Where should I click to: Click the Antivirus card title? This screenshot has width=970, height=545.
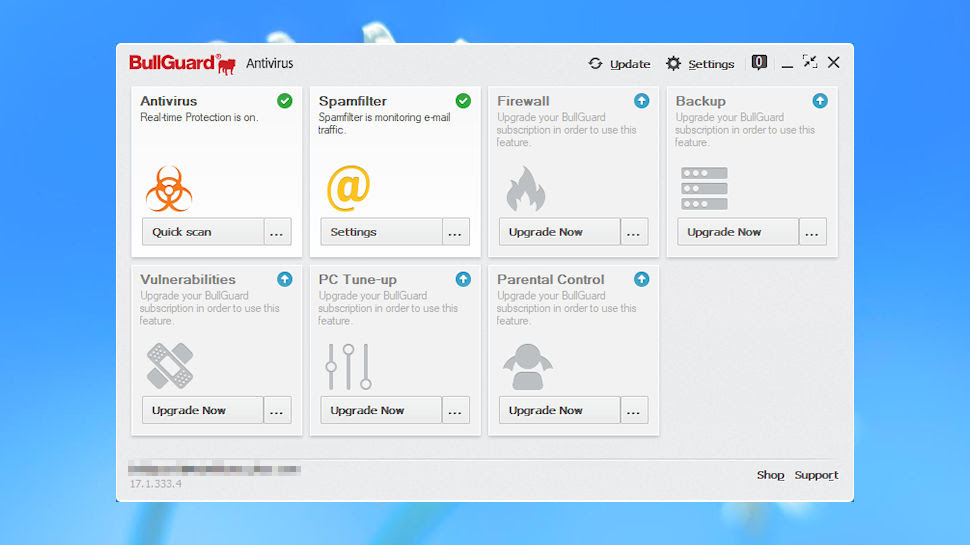point(168,101)
